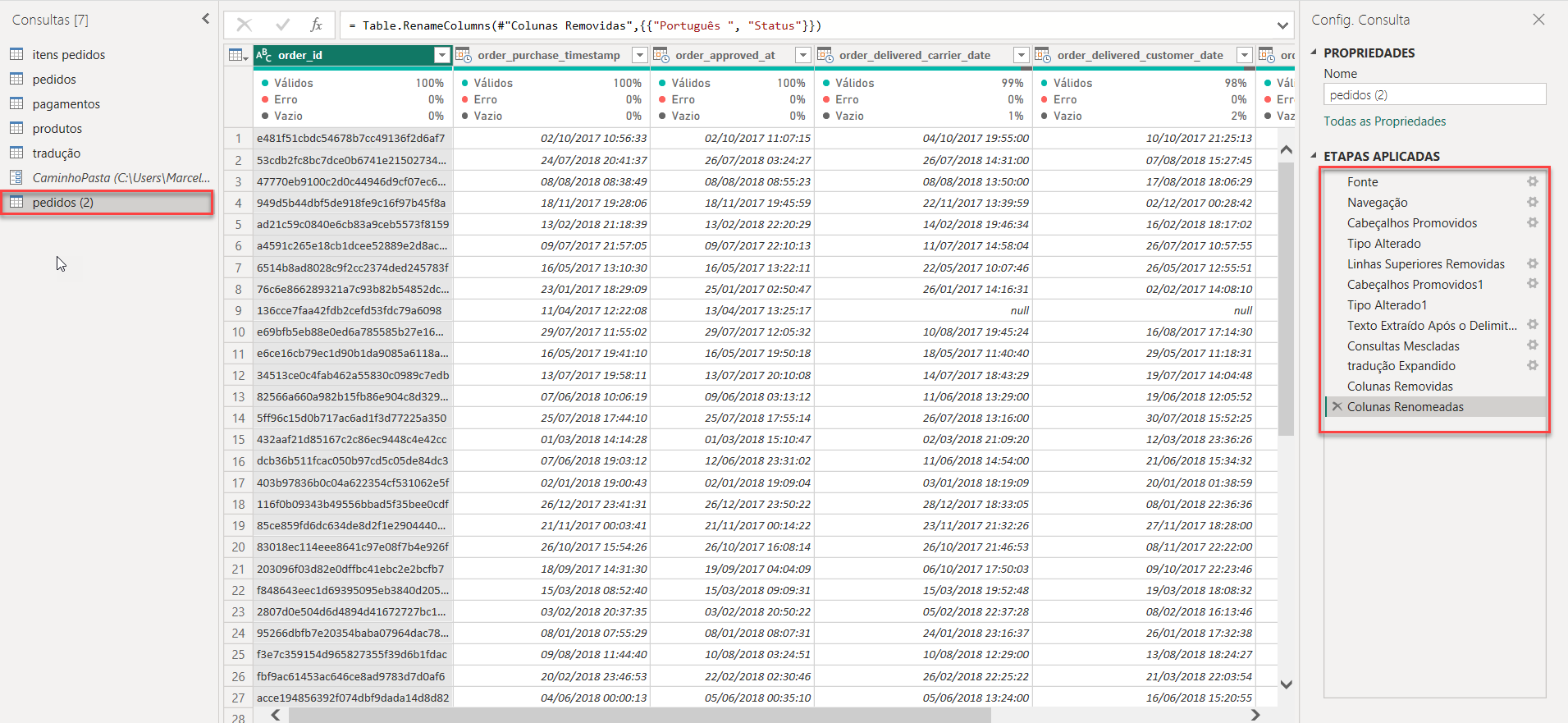Select the tradução query
The width and height of the screenshot is (1568, 723).
click(56, 153)
